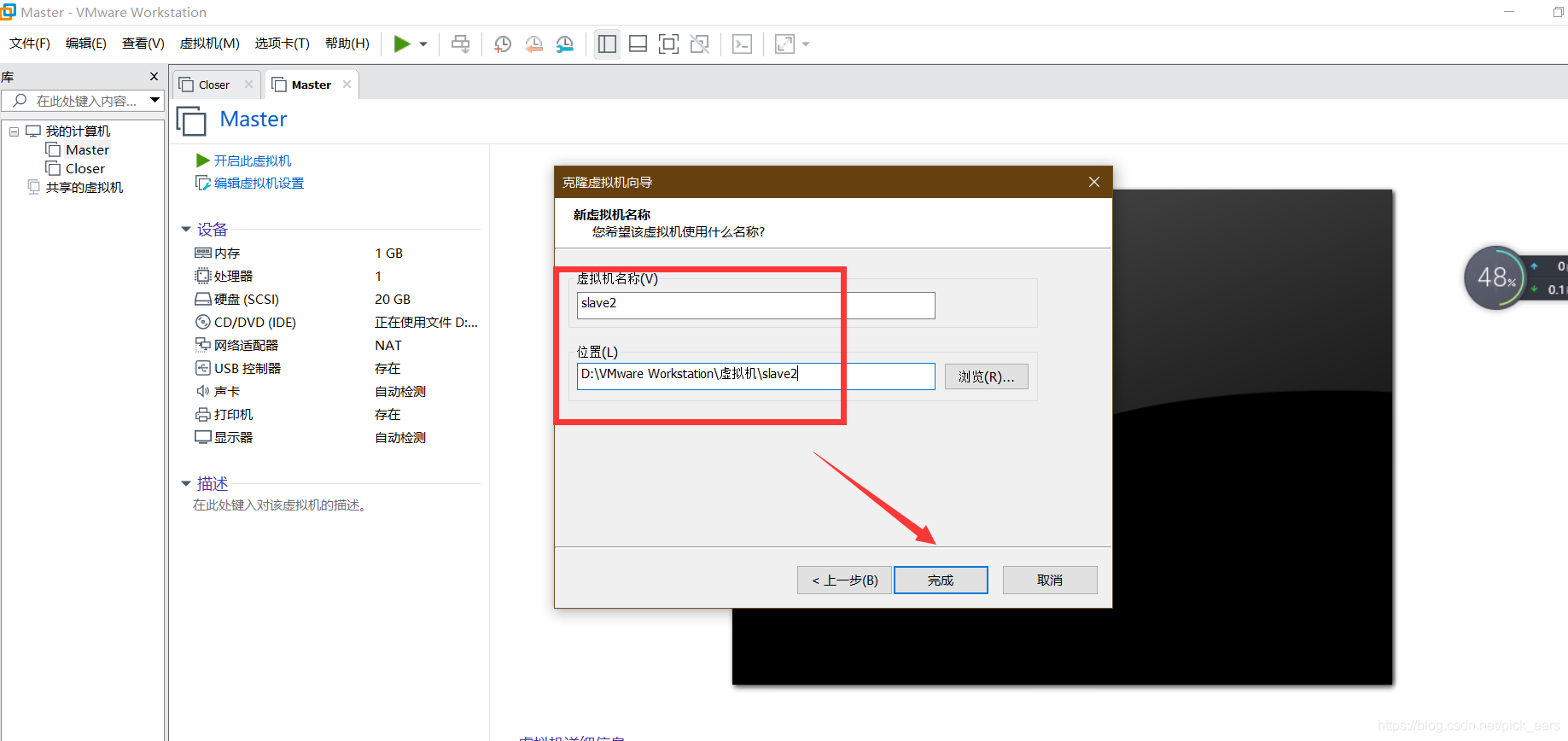Open the console view icon
Screen dimensions: 1568x741
point(742,44)
